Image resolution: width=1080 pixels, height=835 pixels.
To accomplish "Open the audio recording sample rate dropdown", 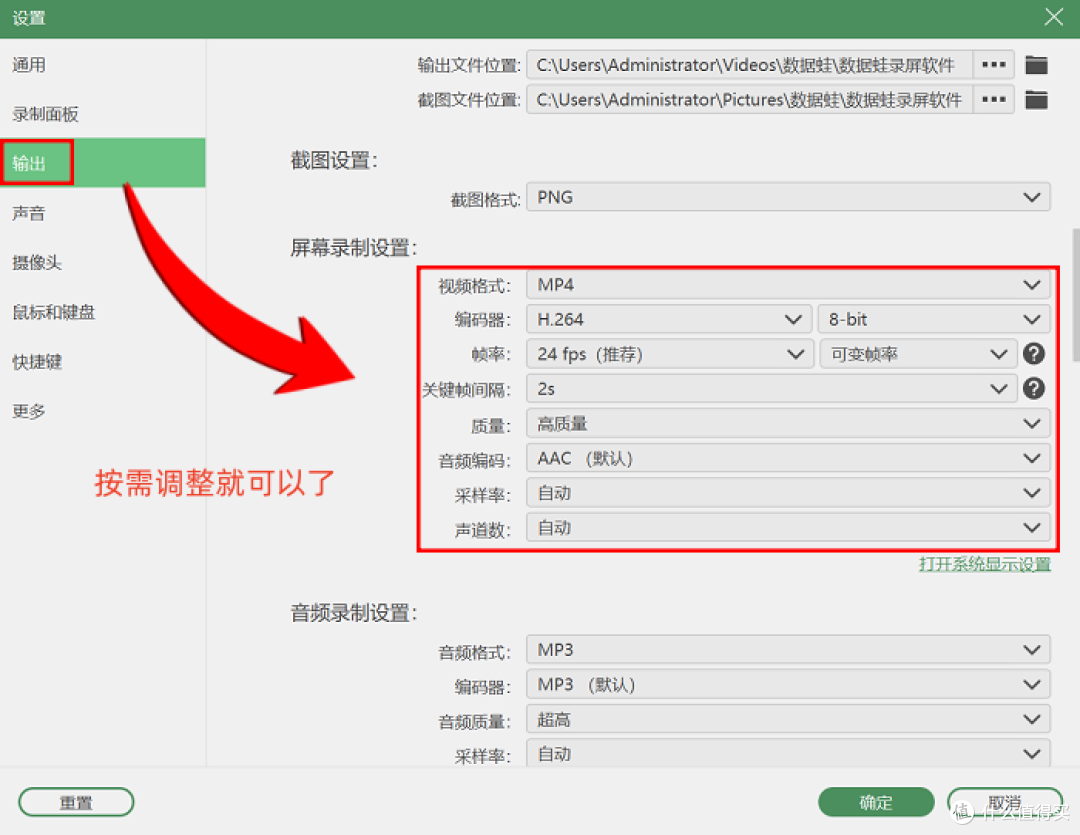I will pyautogui.click(x=788, y=754).
